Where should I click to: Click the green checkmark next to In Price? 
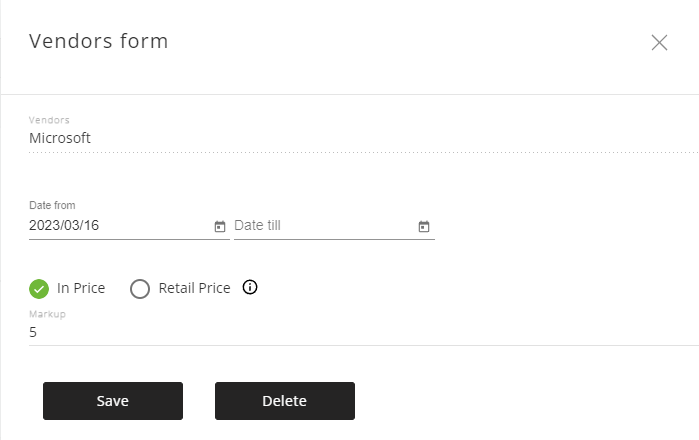pos(39,289)
